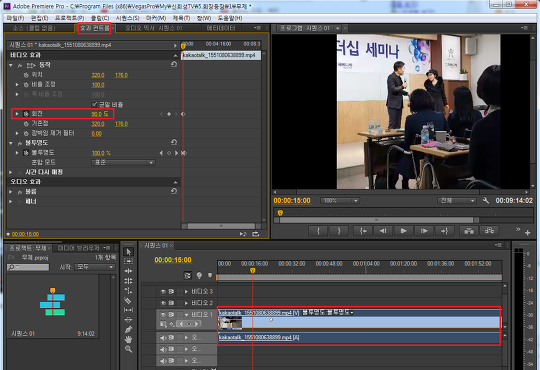Image resolution: width=540 pixels, height=370 pixels.
Task: Click timeline marker icon beside snap button
Action: pyautogui.click(x=199, y=275)
